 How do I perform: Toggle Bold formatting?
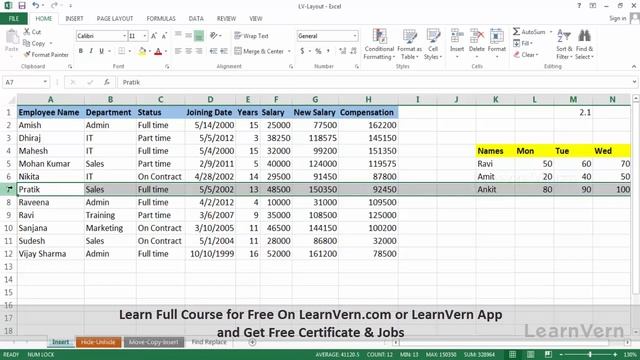point(81,51)
